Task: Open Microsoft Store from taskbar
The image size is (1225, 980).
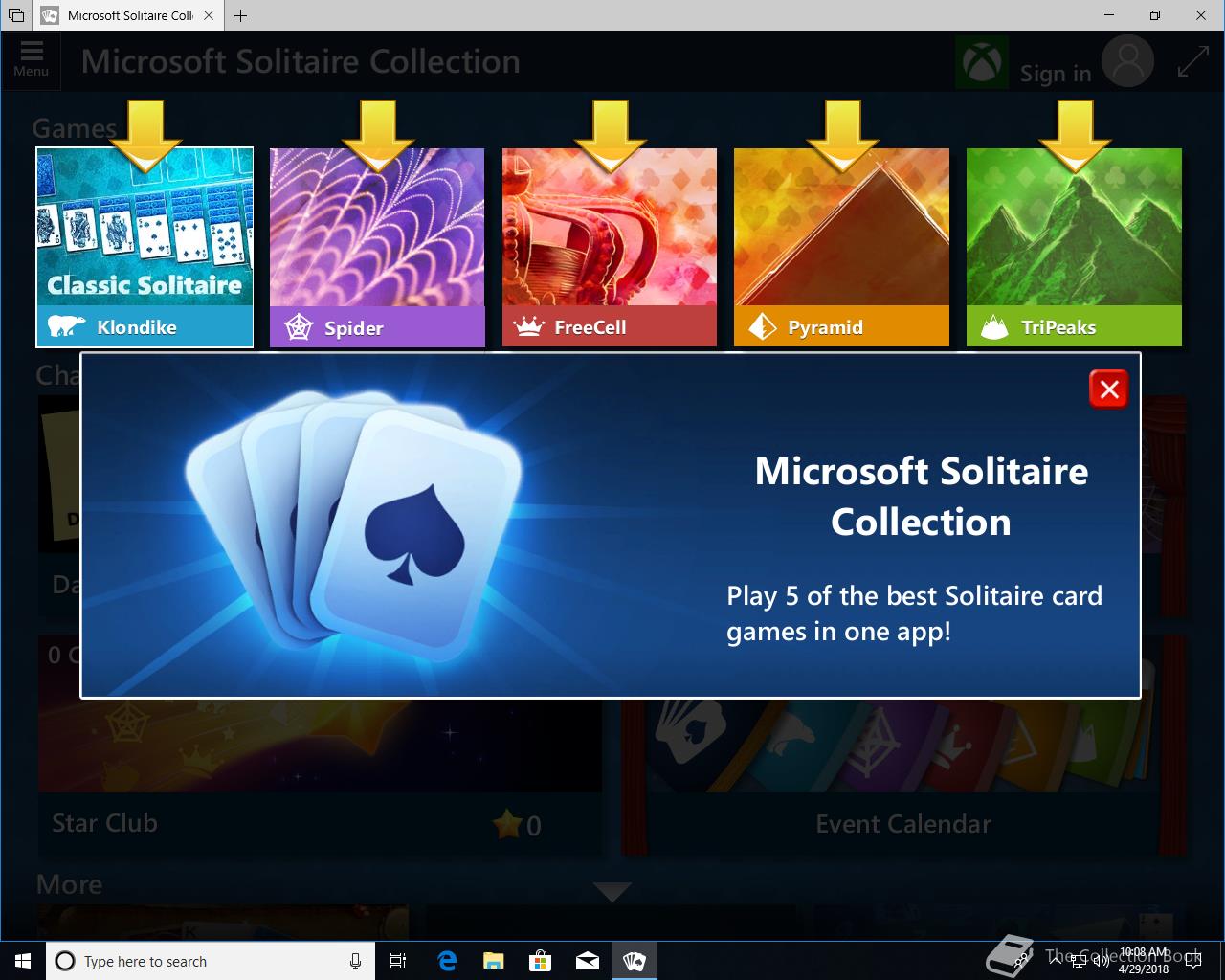Action: pos(540,961)
